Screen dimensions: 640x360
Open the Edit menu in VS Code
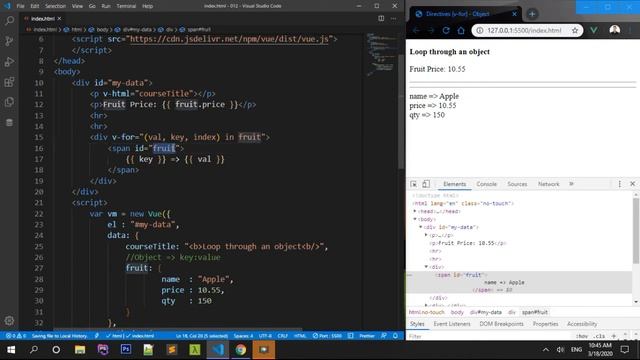35,6
